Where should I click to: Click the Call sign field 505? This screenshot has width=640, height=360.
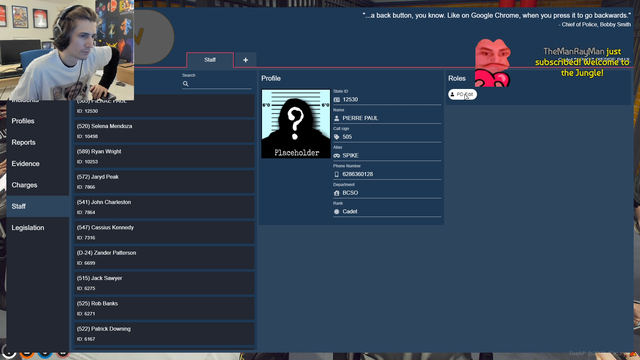(387, 137)
